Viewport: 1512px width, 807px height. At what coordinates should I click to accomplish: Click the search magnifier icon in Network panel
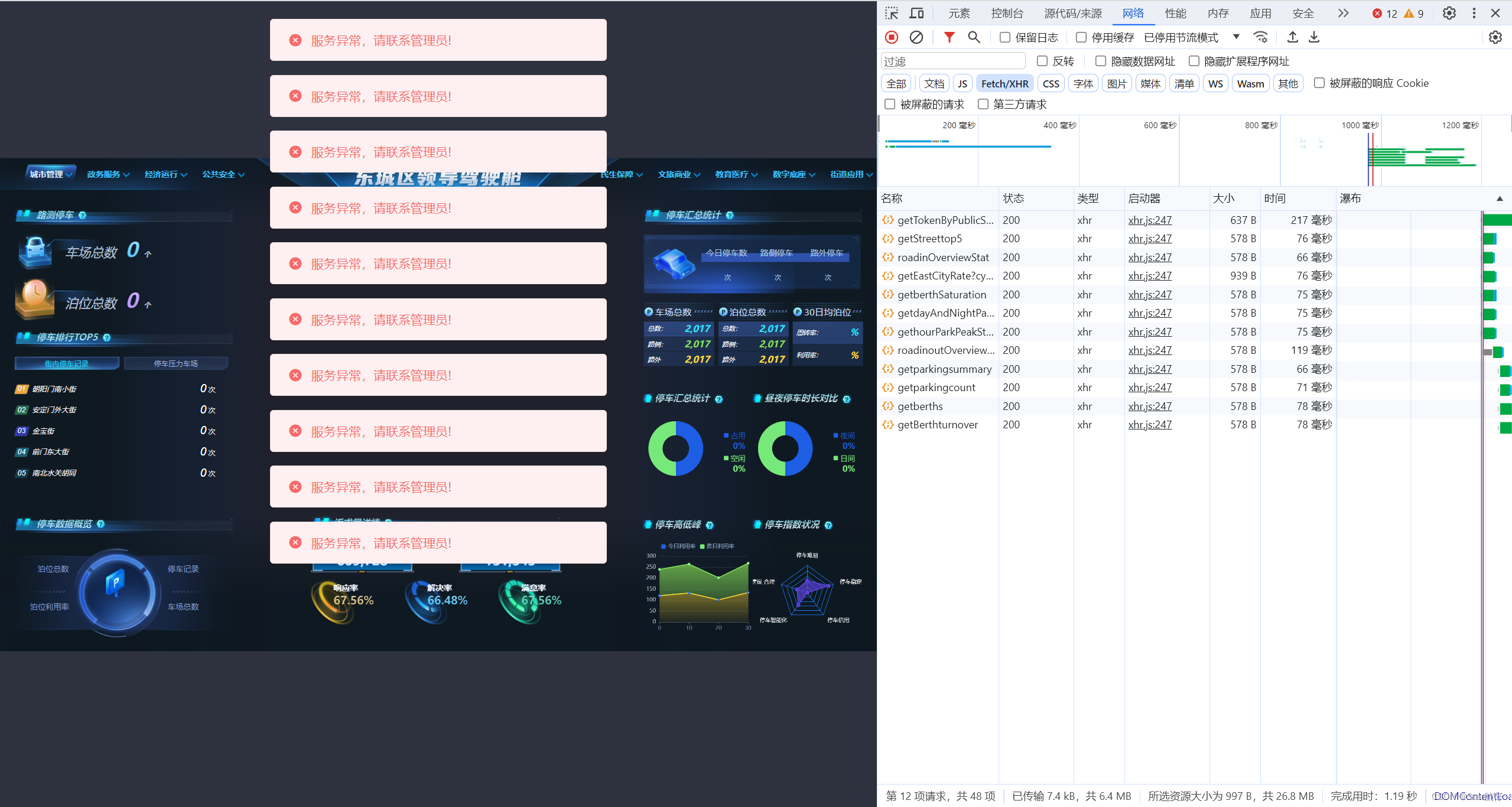(971, 37)
